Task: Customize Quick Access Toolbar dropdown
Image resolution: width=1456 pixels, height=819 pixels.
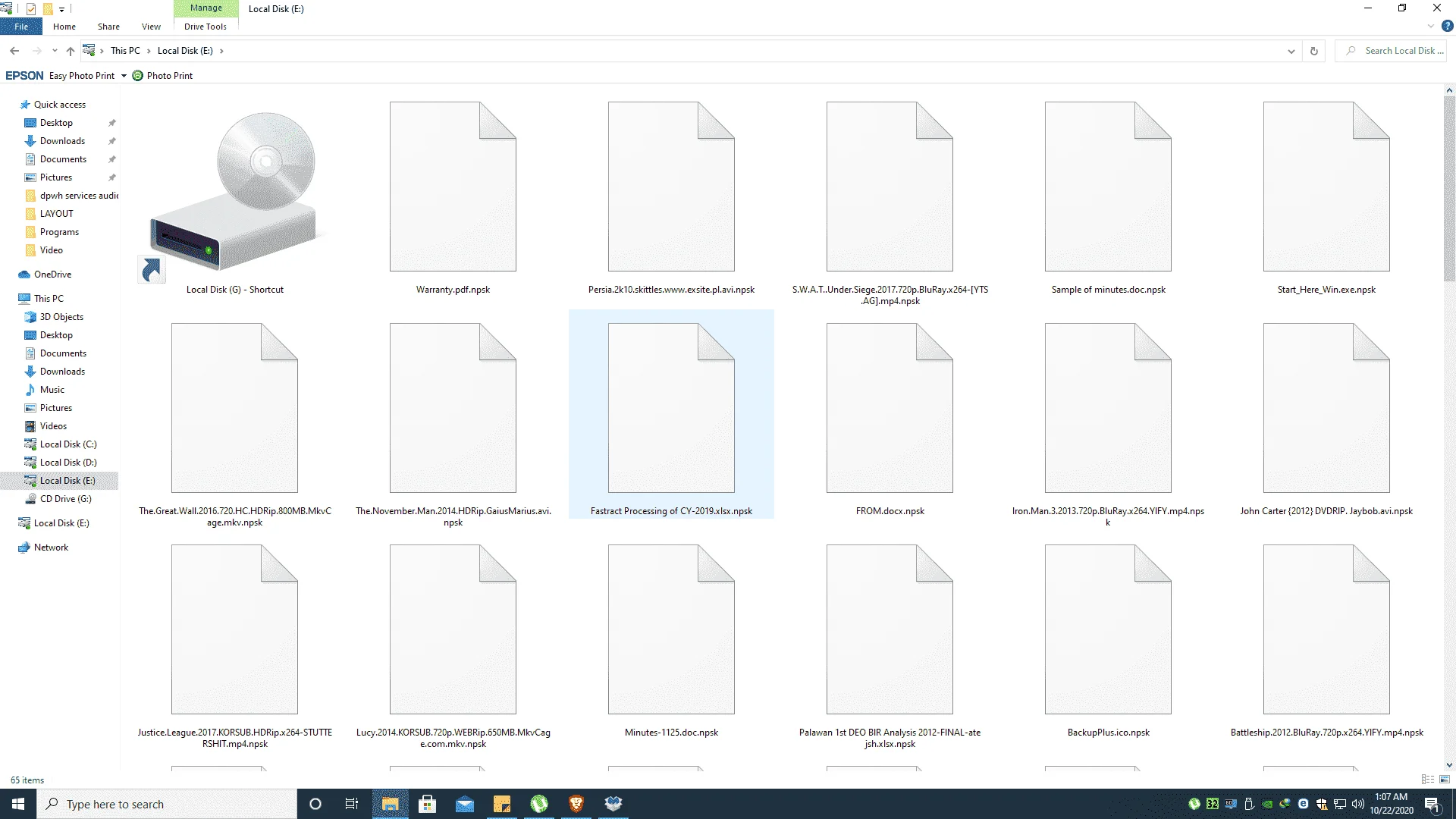Action: click(61, 9)
